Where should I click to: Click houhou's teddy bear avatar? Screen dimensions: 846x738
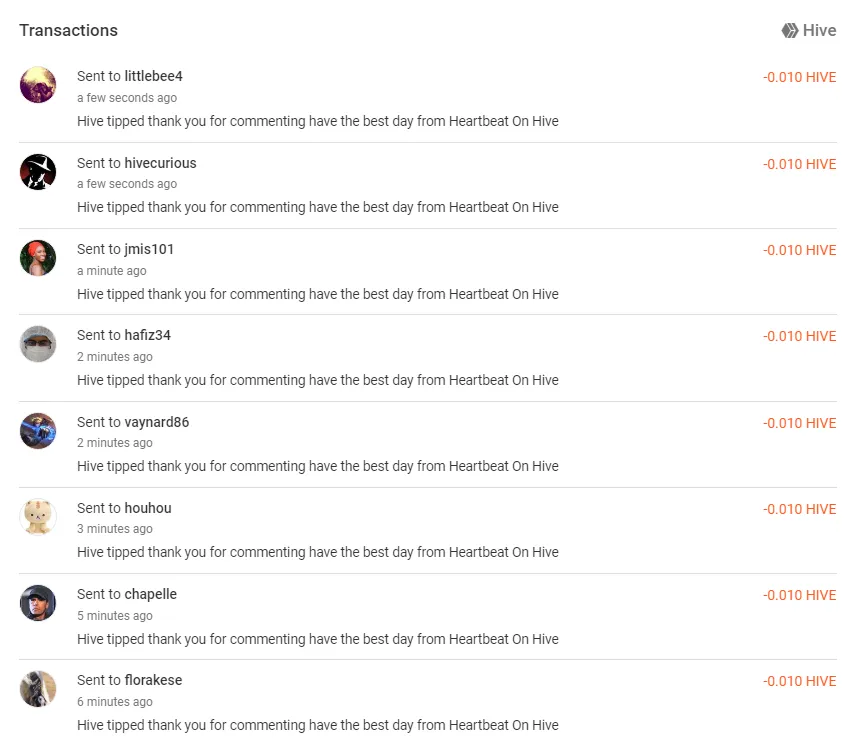38,517
